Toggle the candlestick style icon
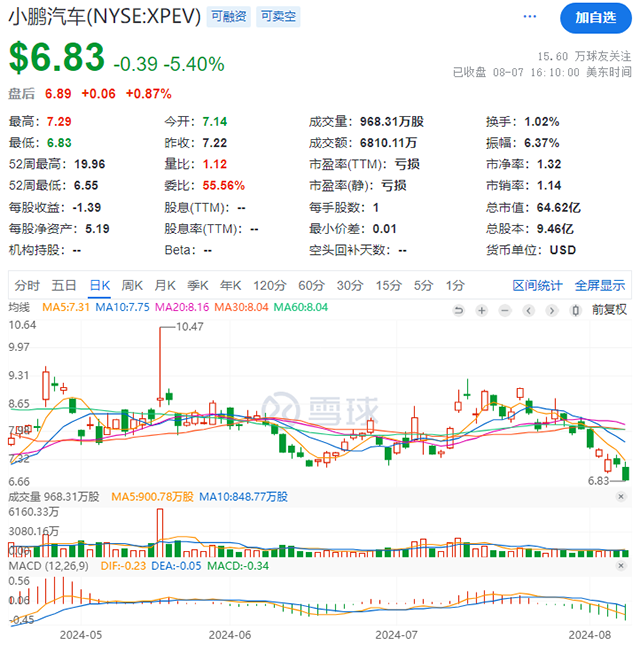Image resolution: width=640 pixels, height=645 pixels. (576, 310)
